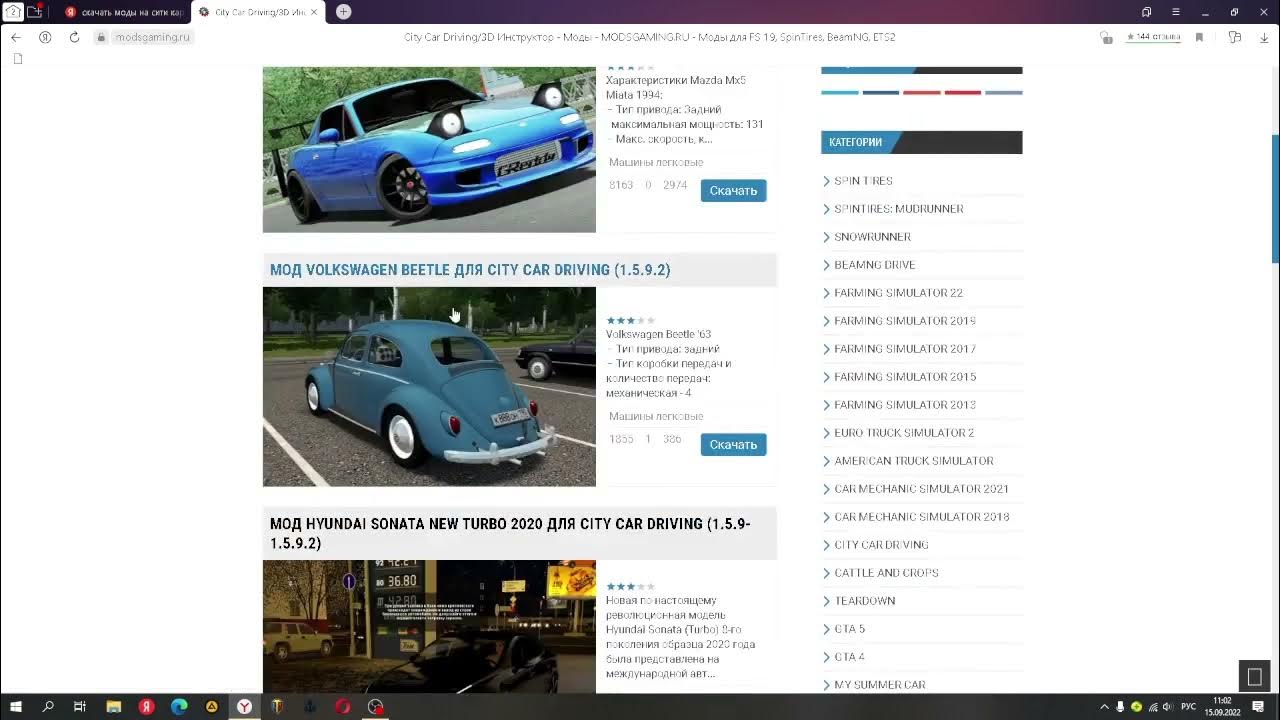Open the browser downloads arrow icon
Viewport: 1280px width, 720px height.
1264,37
